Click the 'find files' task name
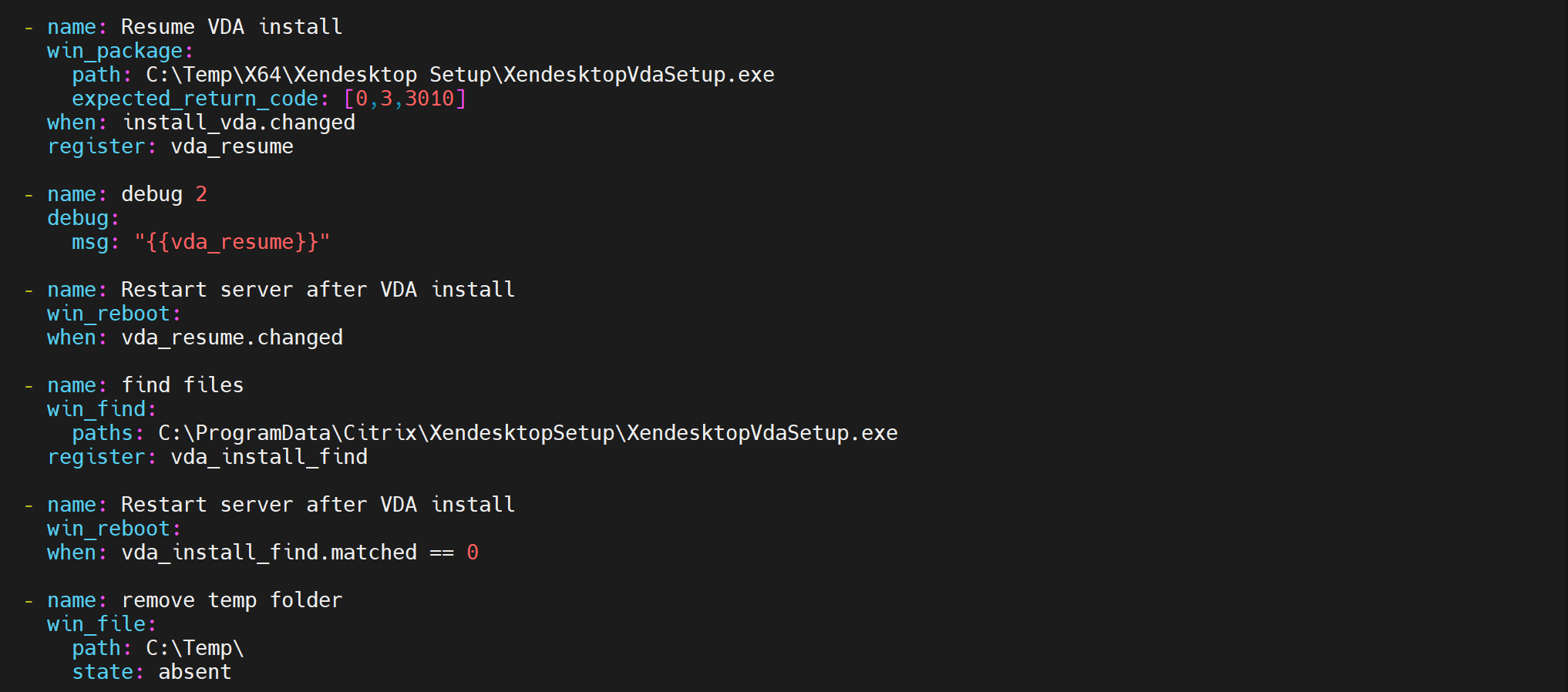1568x692 pixels. click(182, 385)
